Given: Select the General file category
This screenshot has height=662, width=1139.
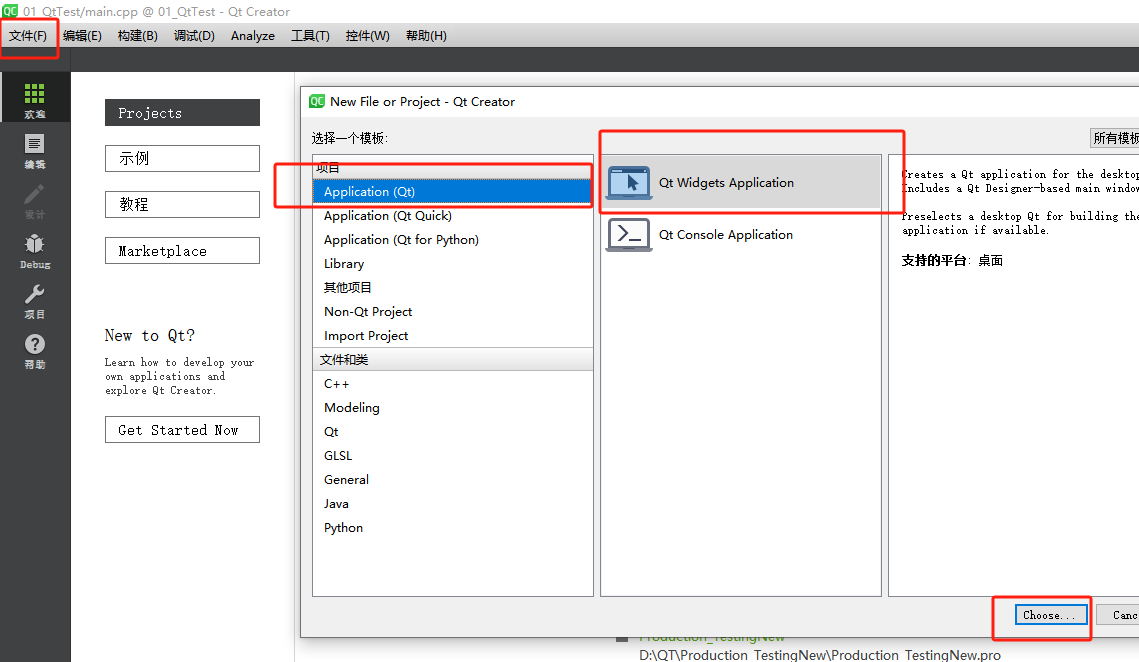Looking at the screenshot, I should click(x=453, y=480).
